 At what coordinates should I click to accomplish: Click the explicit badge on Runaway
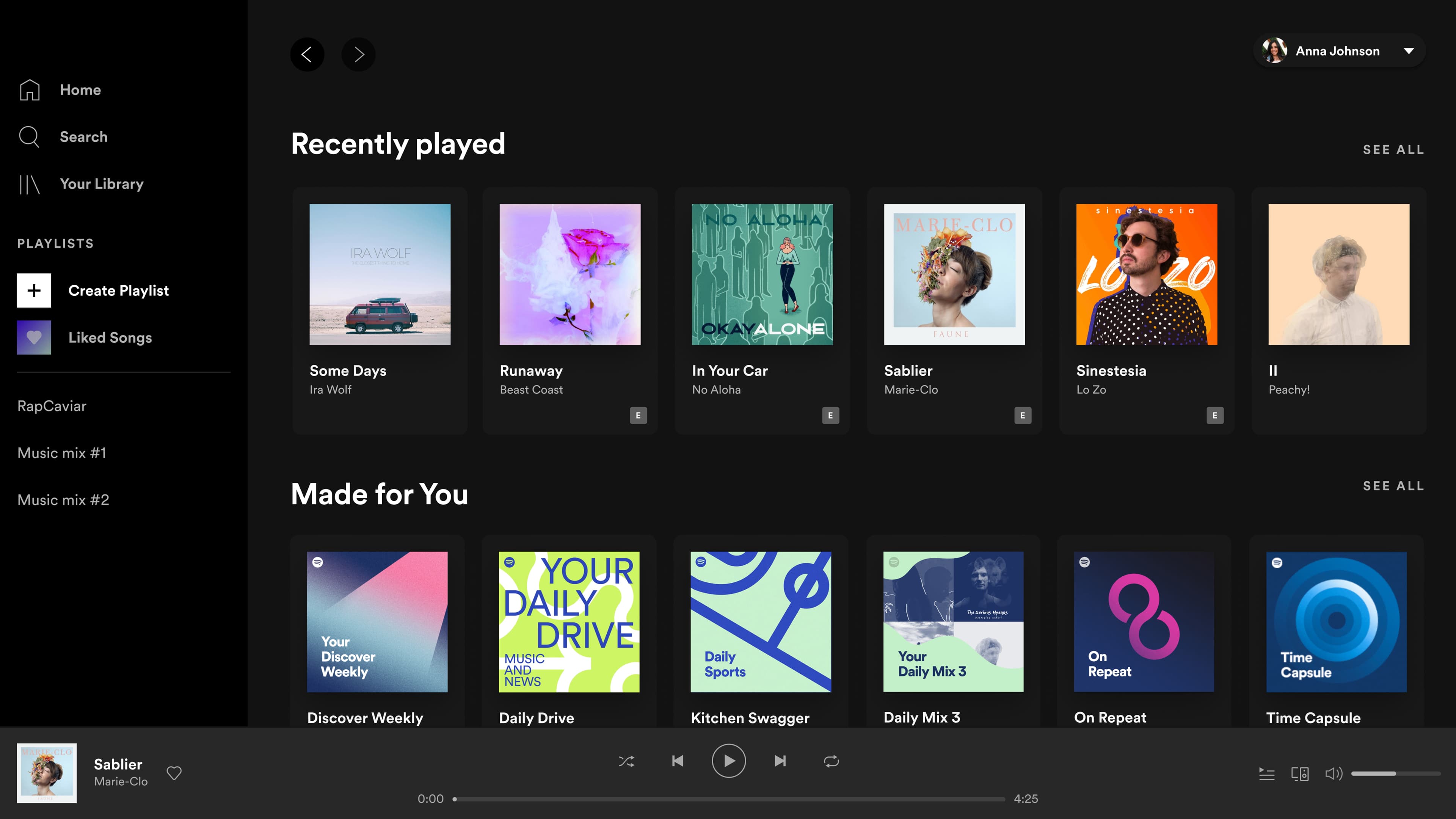click(638, 416)
